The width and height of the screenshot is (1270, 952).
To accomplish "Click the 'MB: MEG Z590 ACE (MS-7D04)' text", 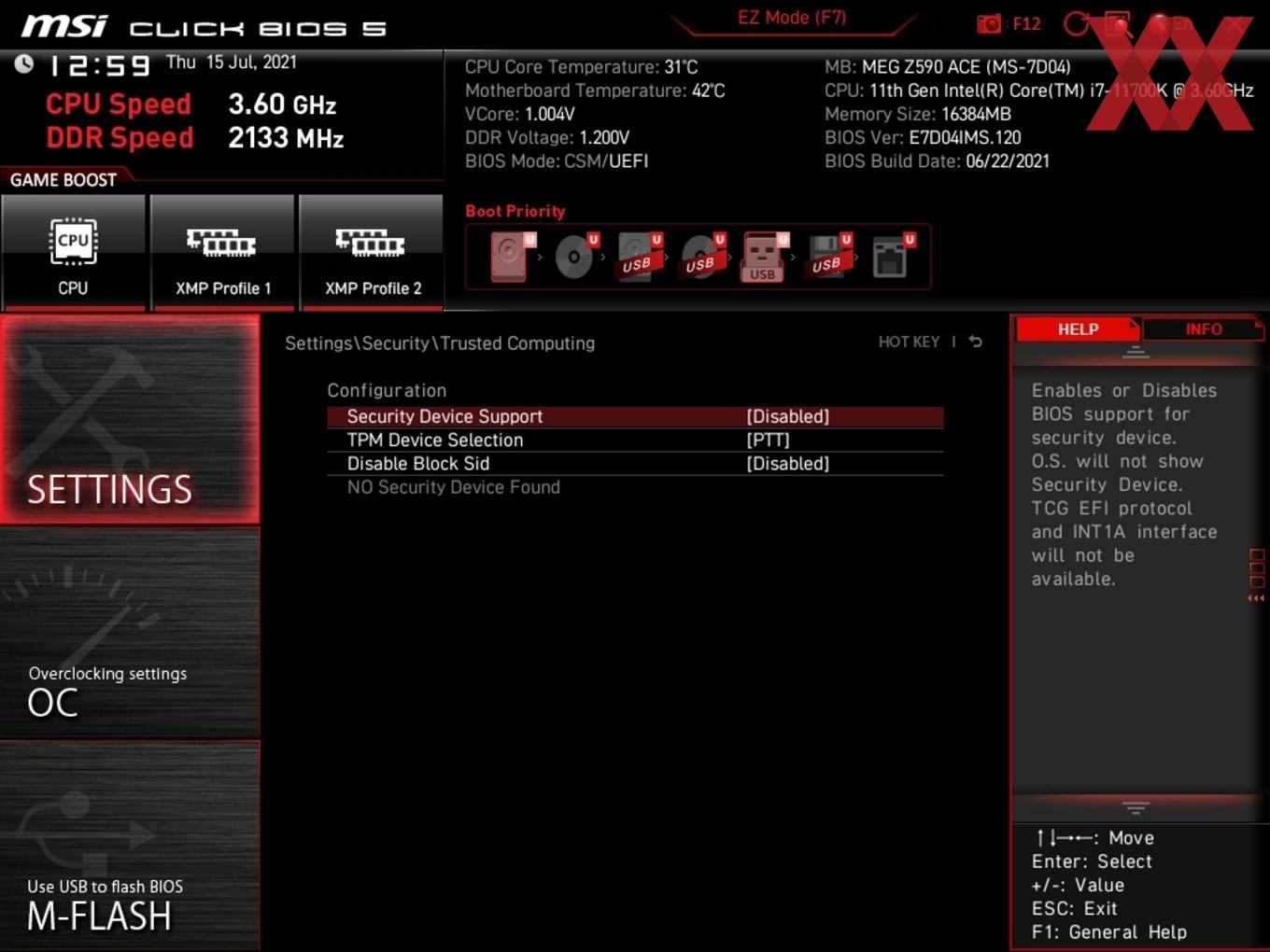I will [948, 66].
